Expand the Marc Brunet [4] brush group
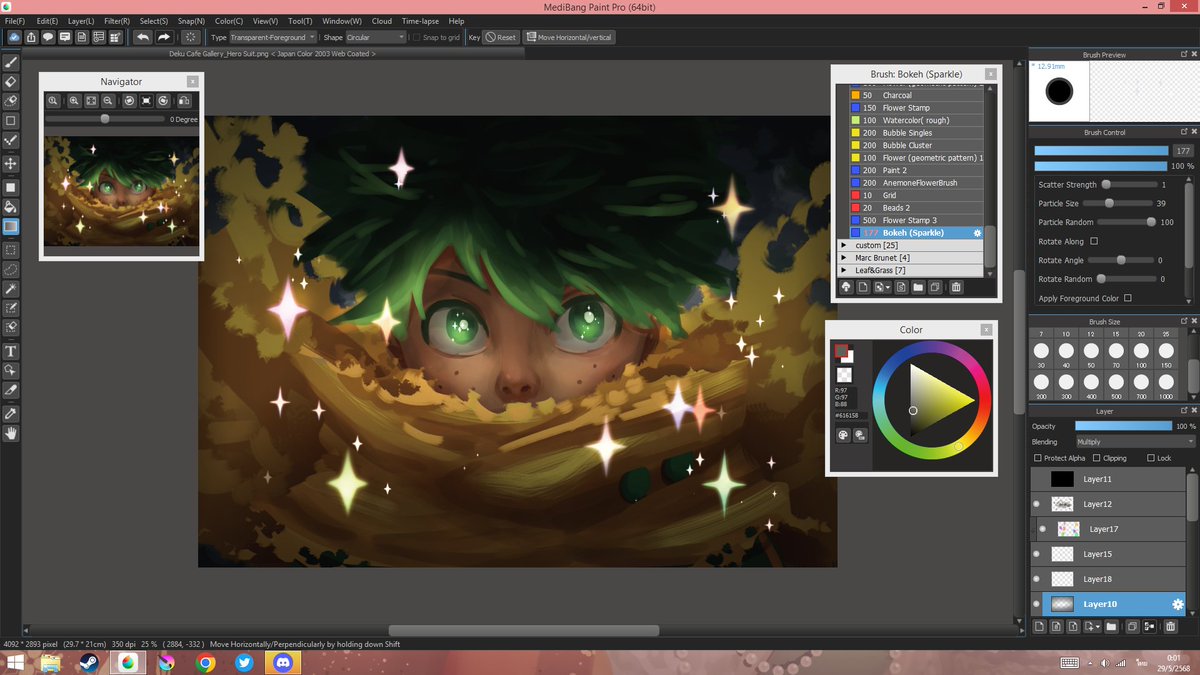Viewport: 1200px width, 675px height. click(844, 258)
